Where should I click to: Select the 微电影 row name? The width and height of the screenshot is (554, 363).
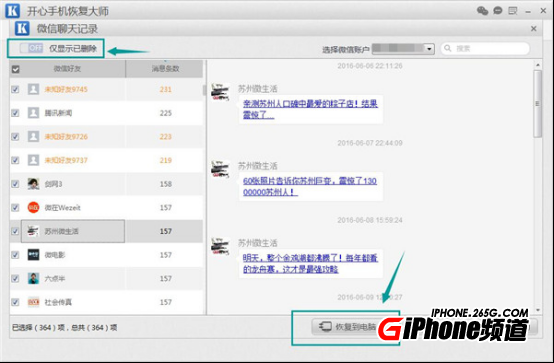pos(55,255)
